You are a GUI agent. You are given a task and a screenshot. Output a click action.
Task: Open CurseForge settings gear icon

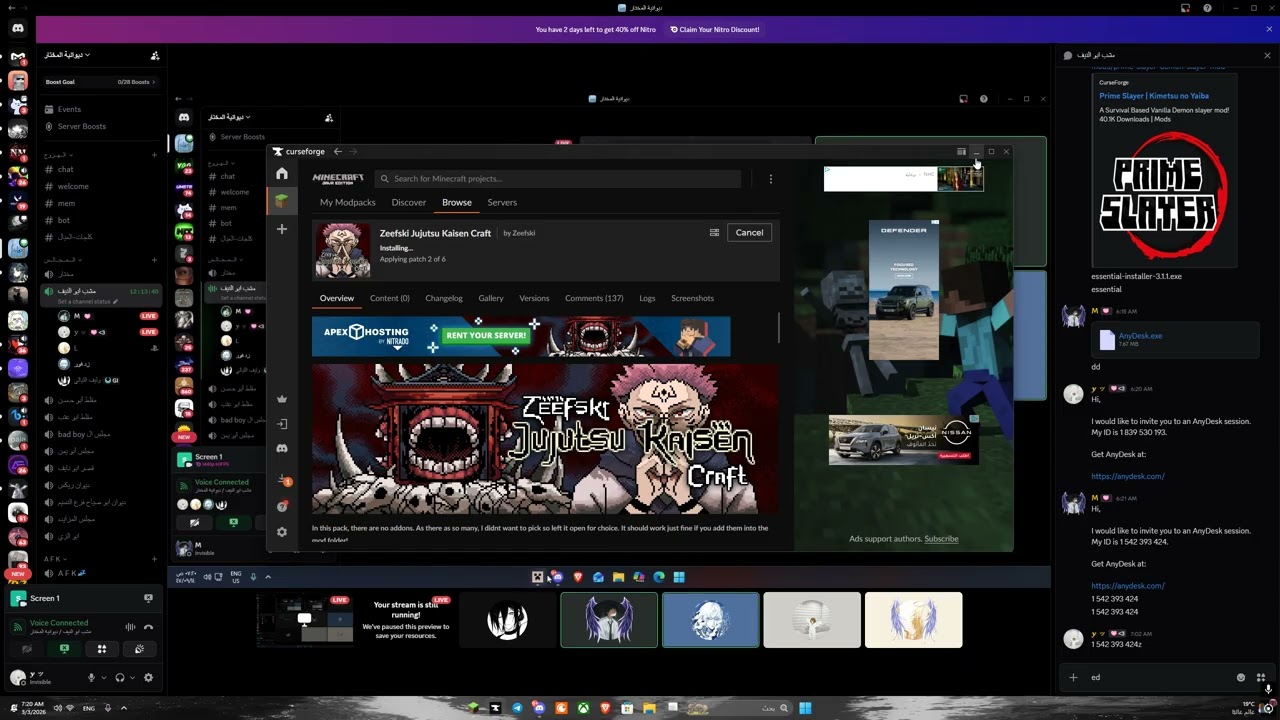coord(282,532)
